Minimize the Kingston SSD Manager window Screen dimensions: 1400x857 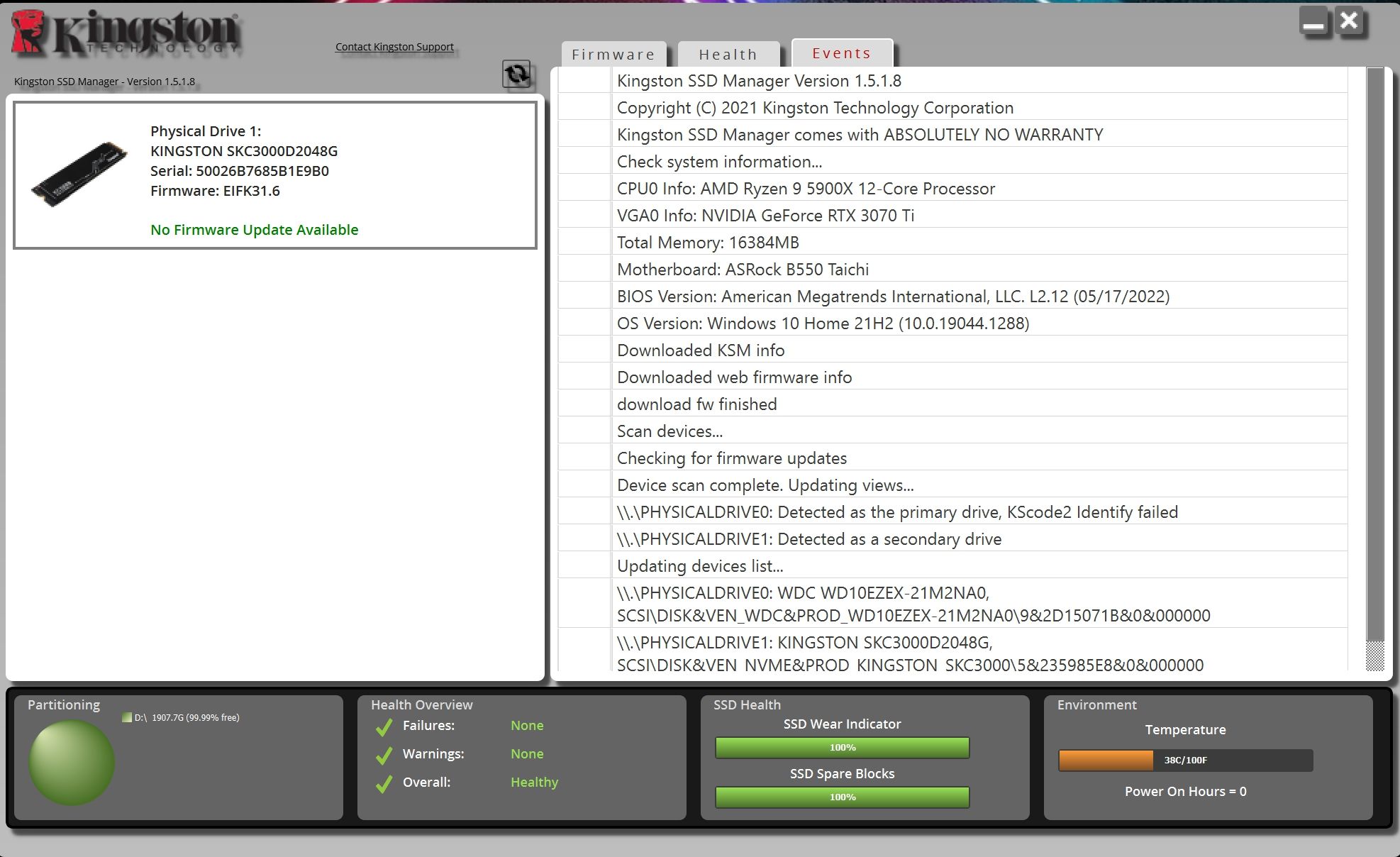point(1313,22)
